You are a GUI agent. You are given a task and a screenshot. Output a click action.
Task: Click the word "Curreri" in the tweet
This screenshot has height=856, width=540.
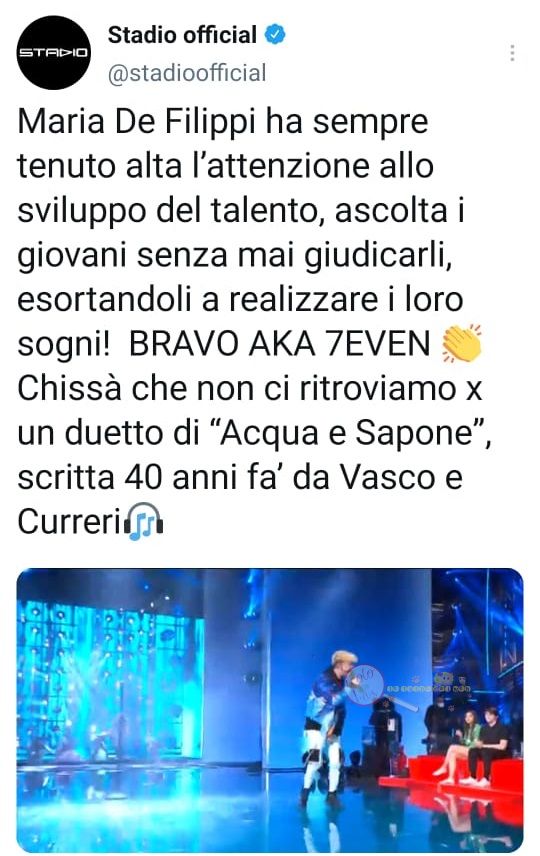tap(69, 522)
